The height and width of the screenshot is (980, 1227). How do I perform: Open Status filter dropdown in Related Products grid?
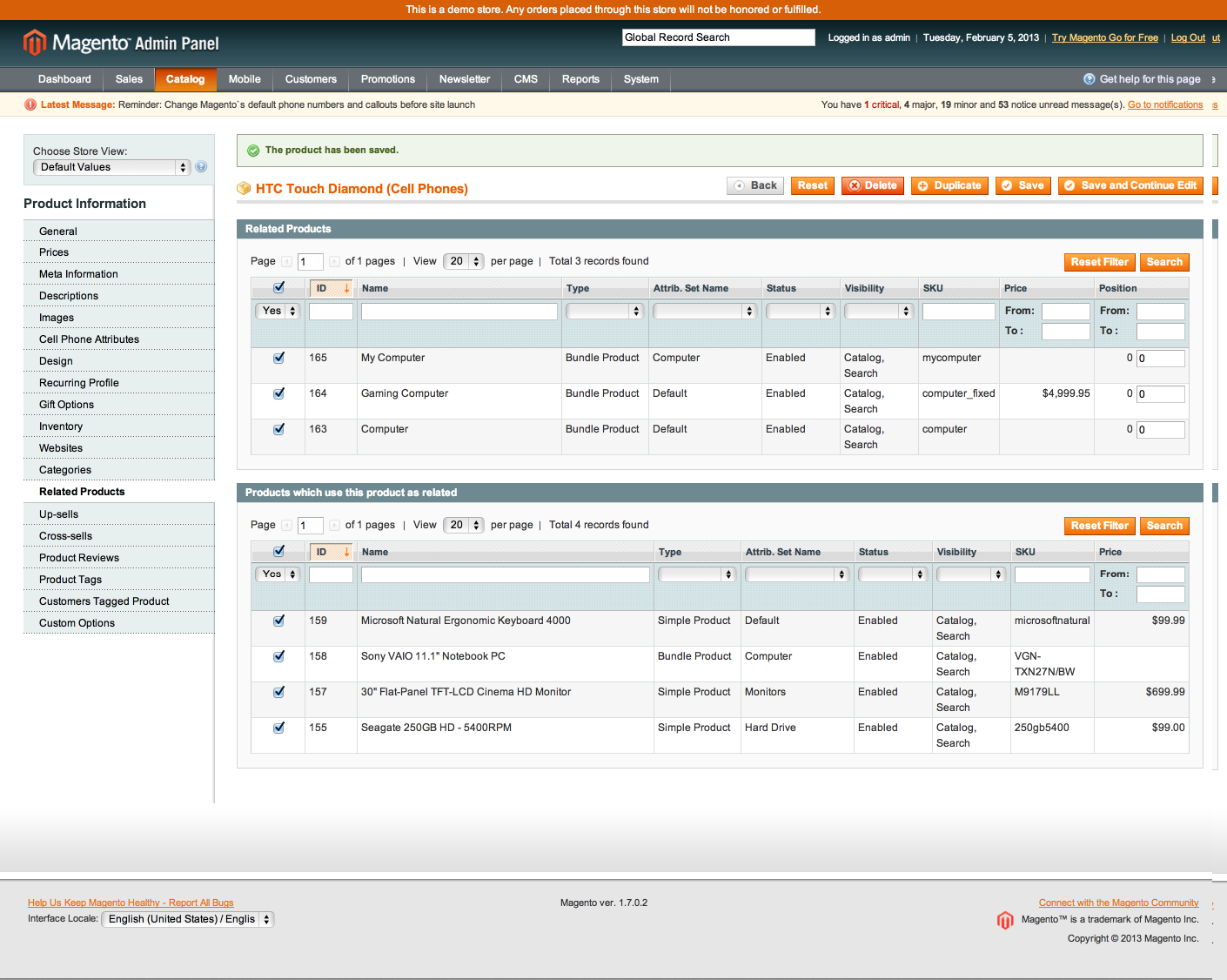pos(801,311)
